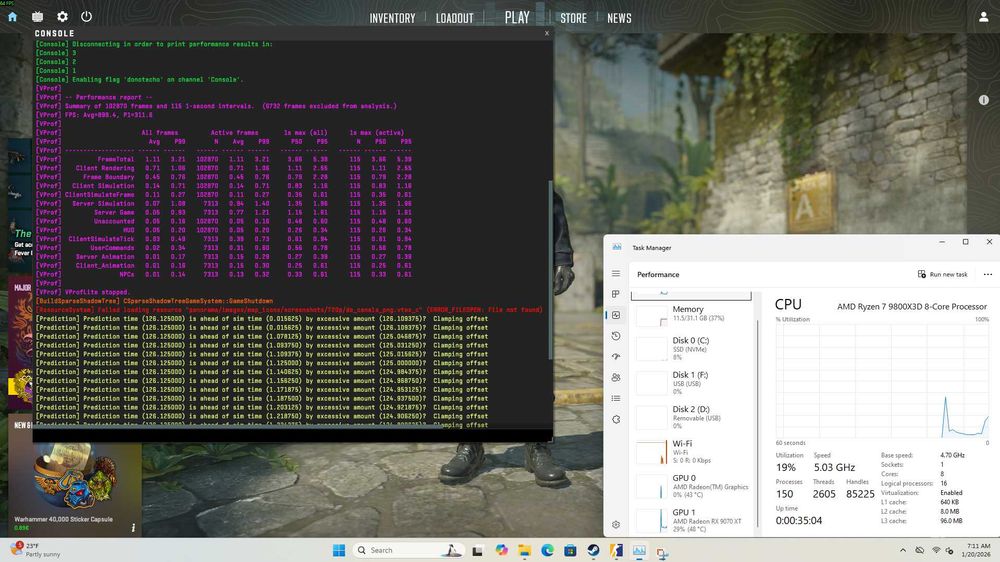Open clock showing 7:11 AM
This screenshot has width=1000, height=562.
point(976,550)
